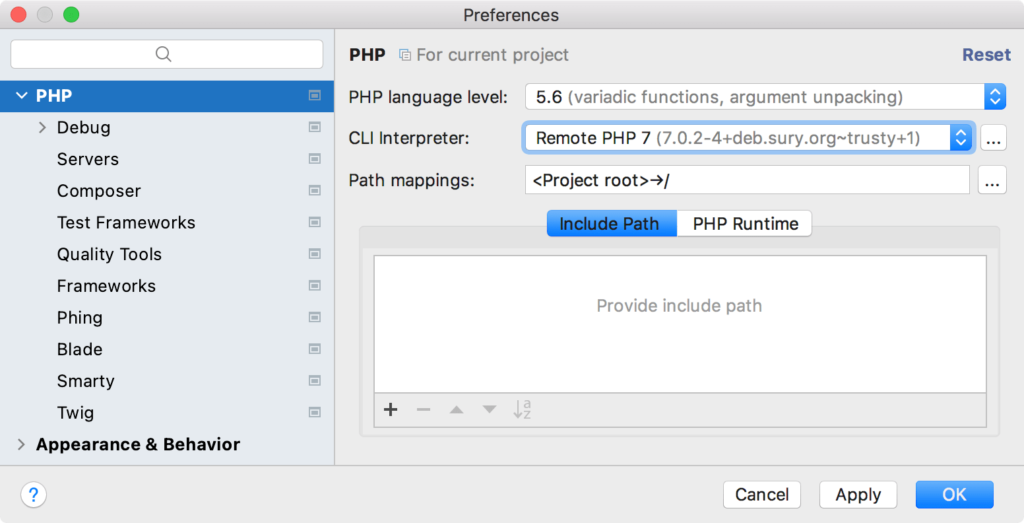Open the PHP language level dropdown
The width and height of the screenshot is (1024, 523).
click(x=765, y=97)
